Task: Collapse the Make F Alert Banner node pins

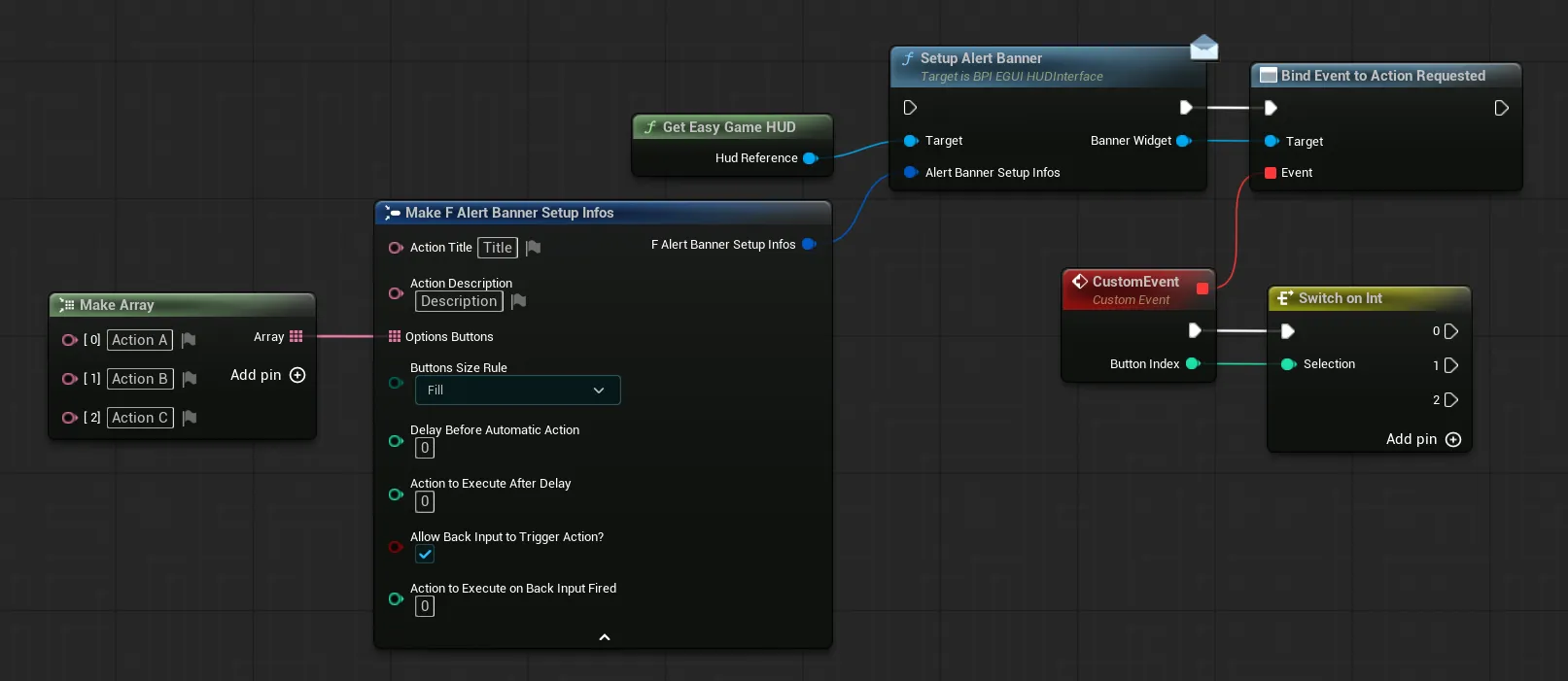Action: 605,637
